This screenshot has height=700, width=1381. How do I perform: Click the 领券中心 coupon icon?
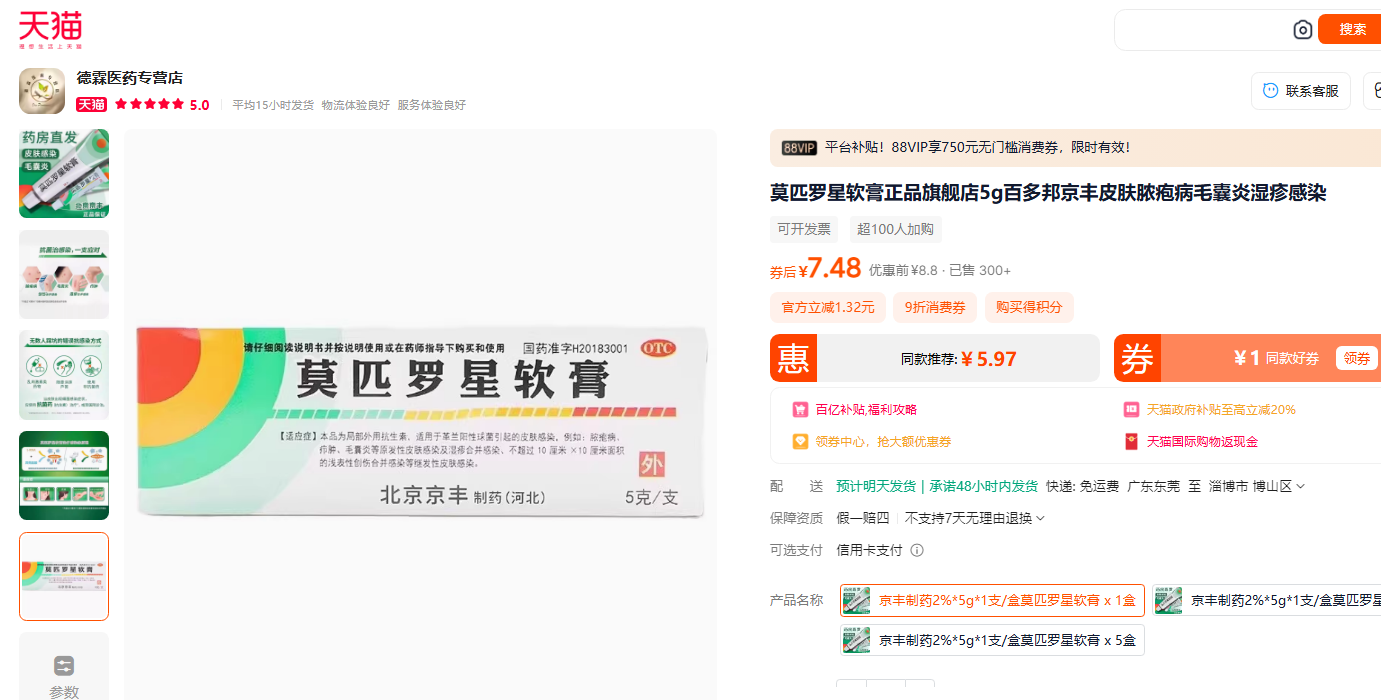coord(800,441)
